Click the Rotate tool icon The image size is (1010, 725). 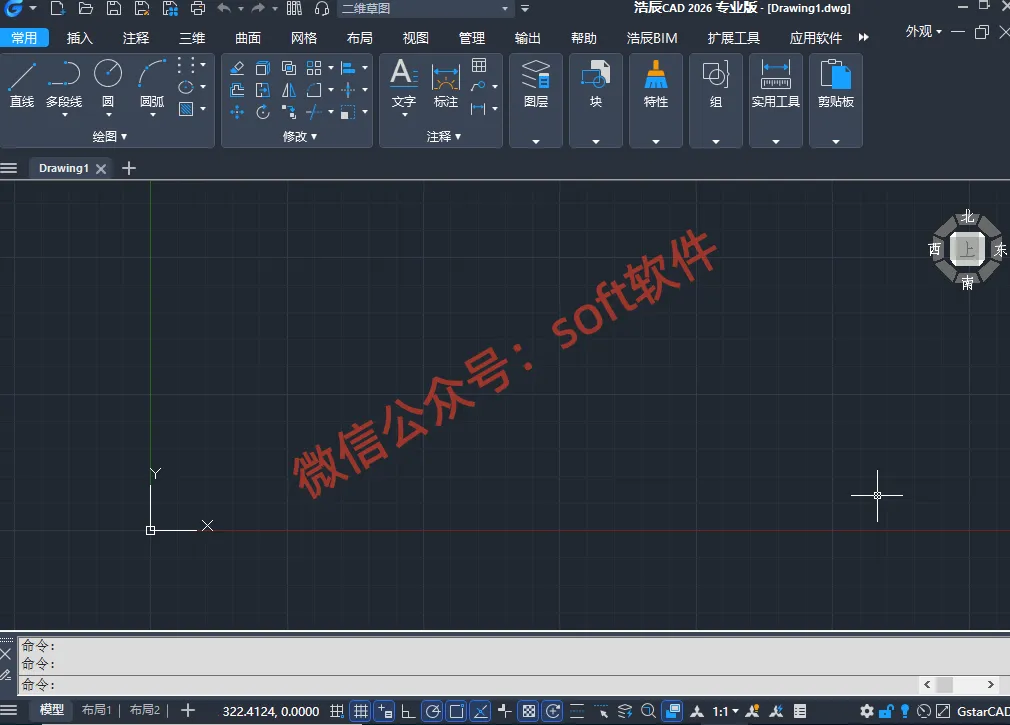(x=263, y=113)
